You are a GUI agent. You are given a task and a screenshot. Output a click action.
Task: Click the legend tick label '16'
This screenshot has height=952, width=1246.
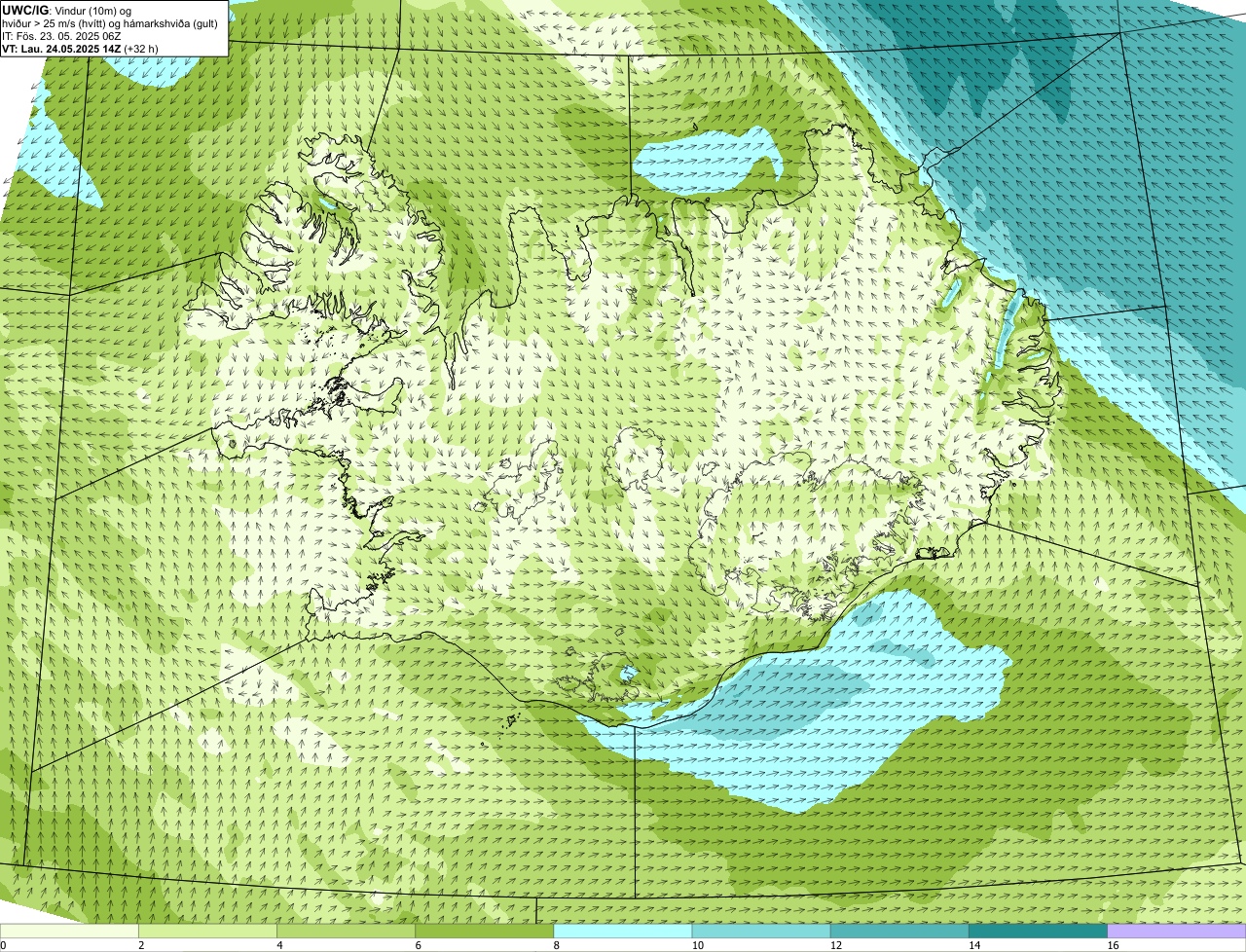click(x=1113, y=945)
